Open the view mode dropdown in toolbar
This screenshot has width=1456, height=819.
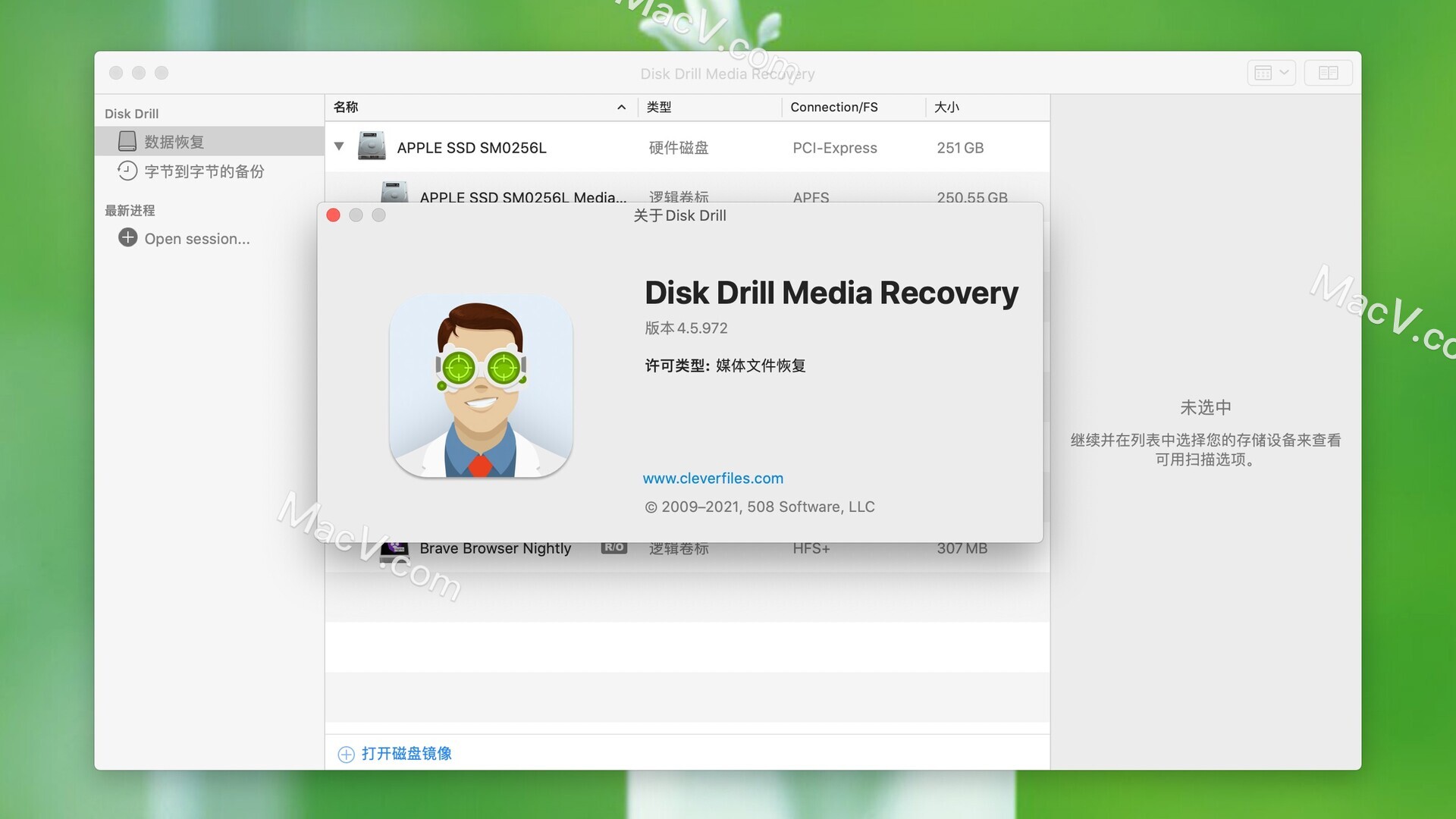(1272, 73)
